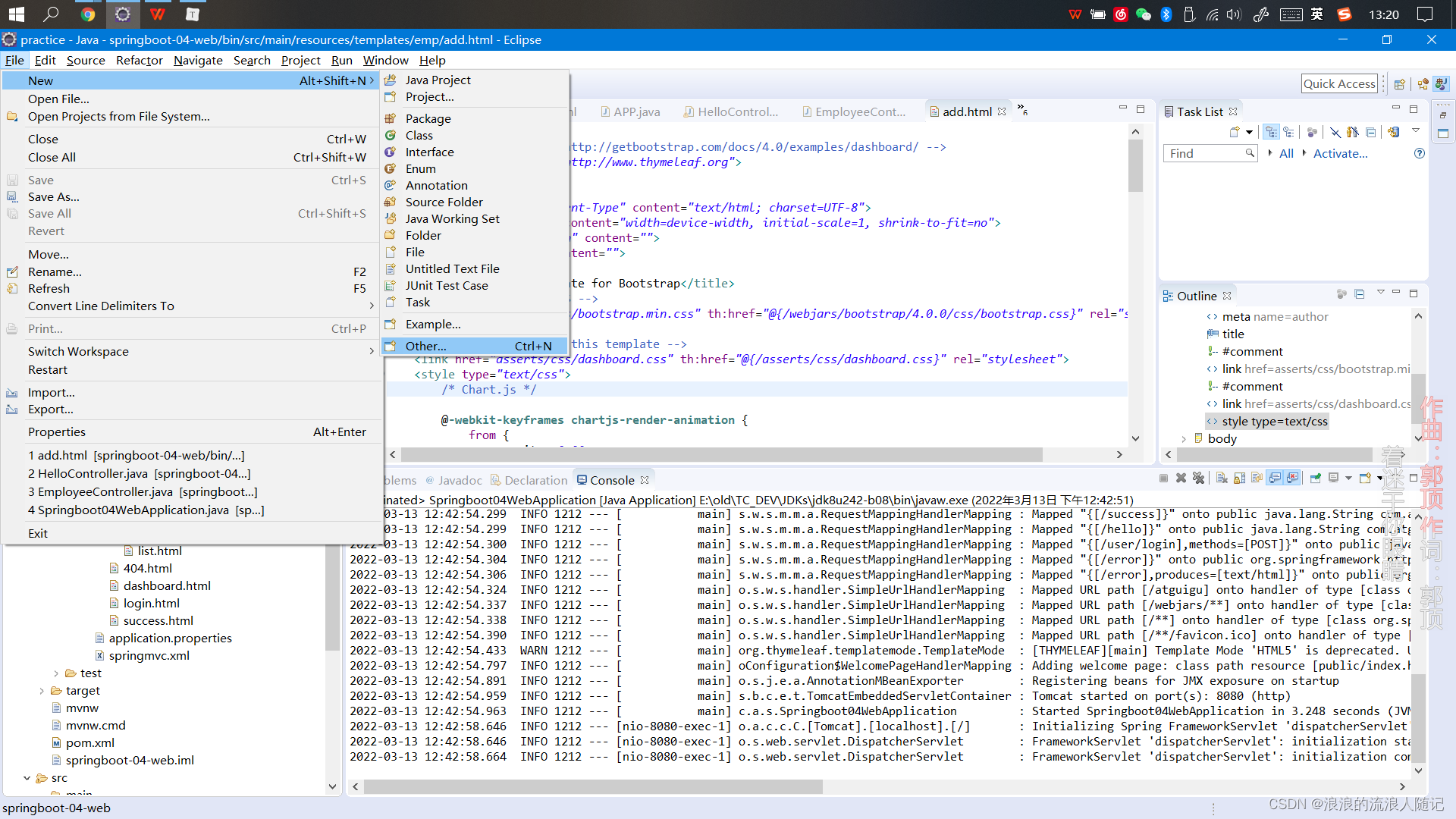Screen dimensions: 1456x819
Task: Click the Folder creation icon
Action: tap(391, 234)
